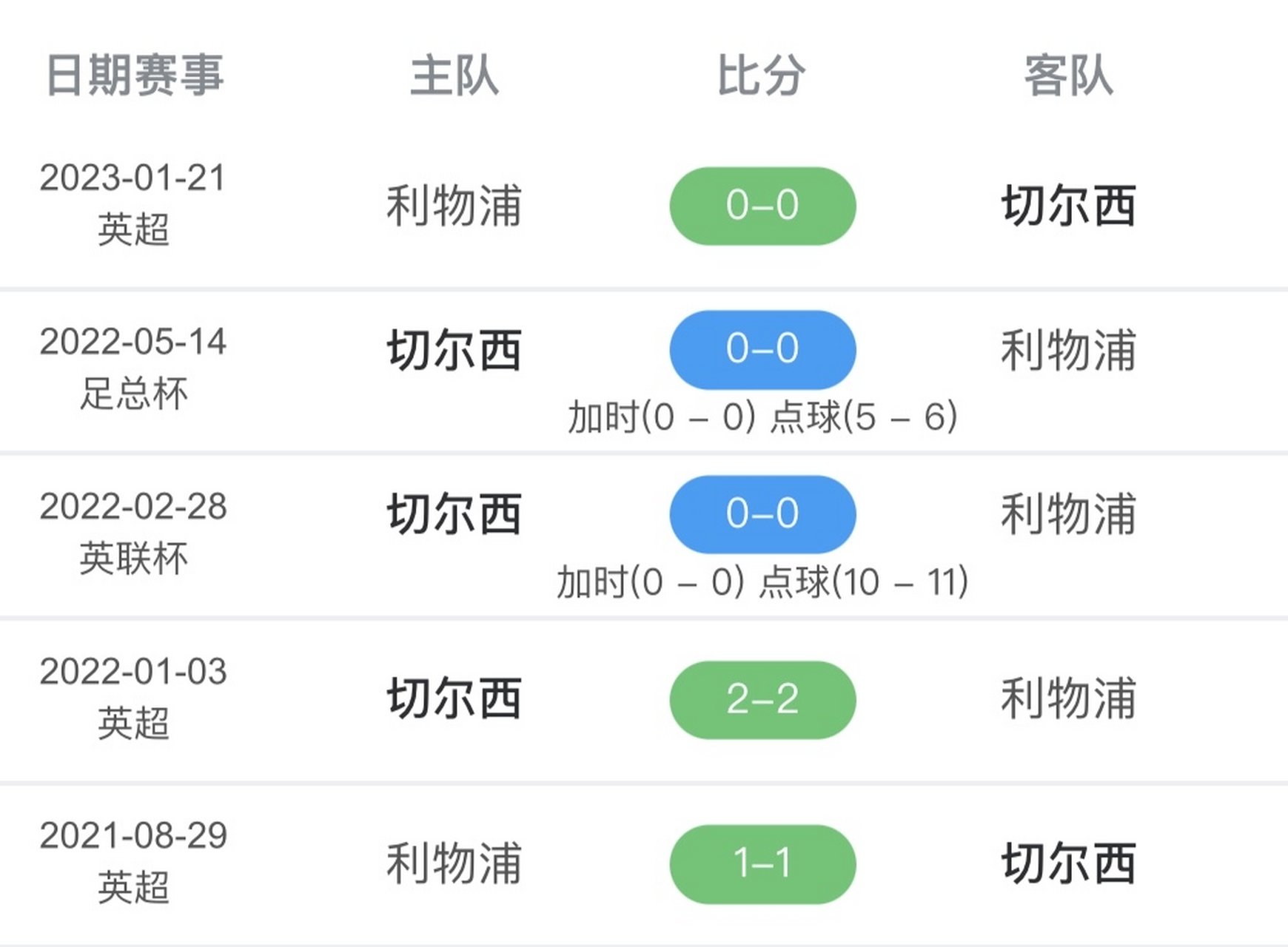Image resolution: width=1288 pixels, height=947 pixels.
Task: Click the green 2-2 score badge
Action: [762, 699]
